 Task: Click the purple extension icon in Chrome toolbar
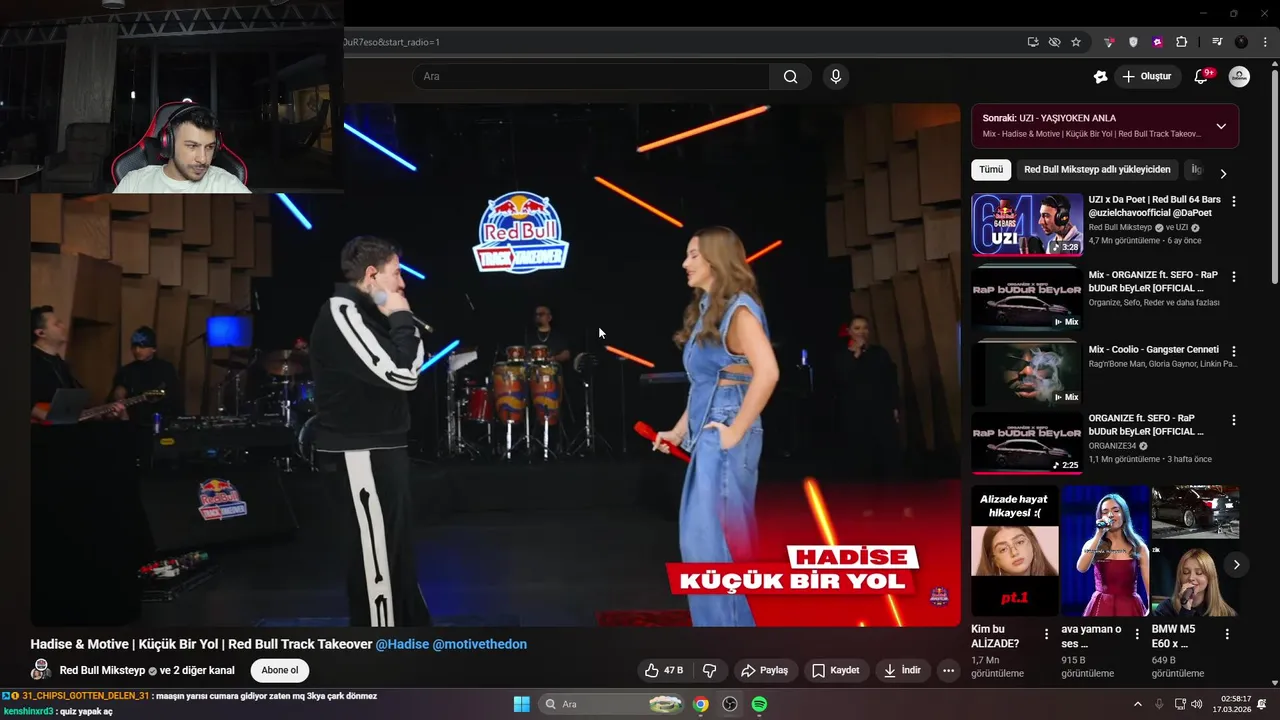pos(1157,42)
